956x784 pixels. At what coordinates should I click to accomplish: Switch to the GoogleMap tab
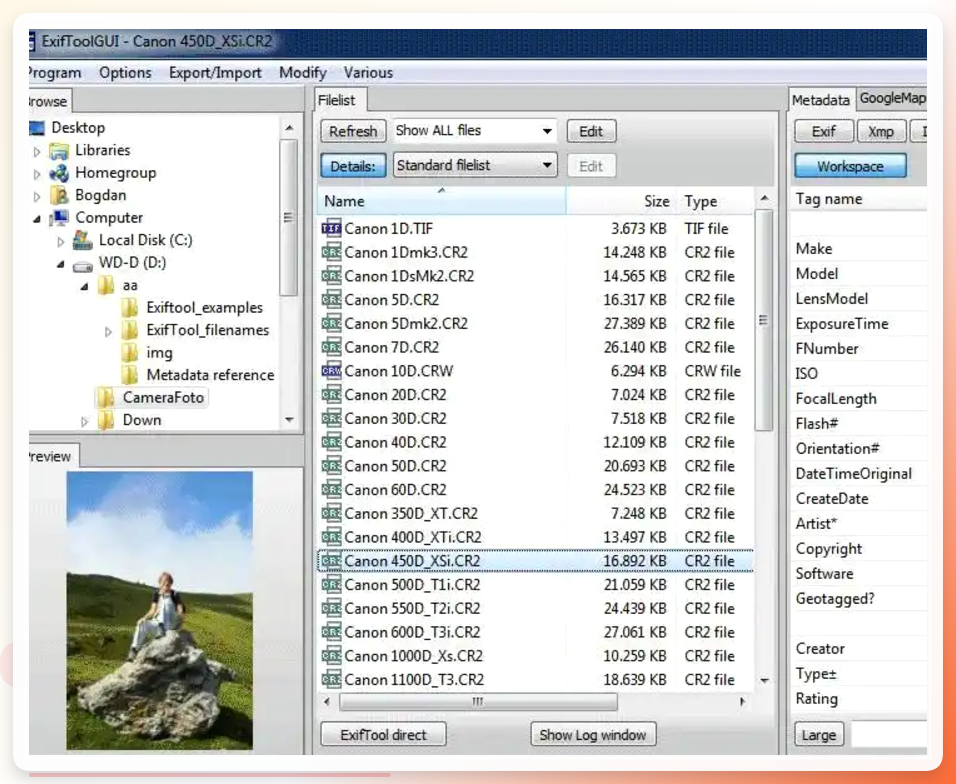pos(892,98)
